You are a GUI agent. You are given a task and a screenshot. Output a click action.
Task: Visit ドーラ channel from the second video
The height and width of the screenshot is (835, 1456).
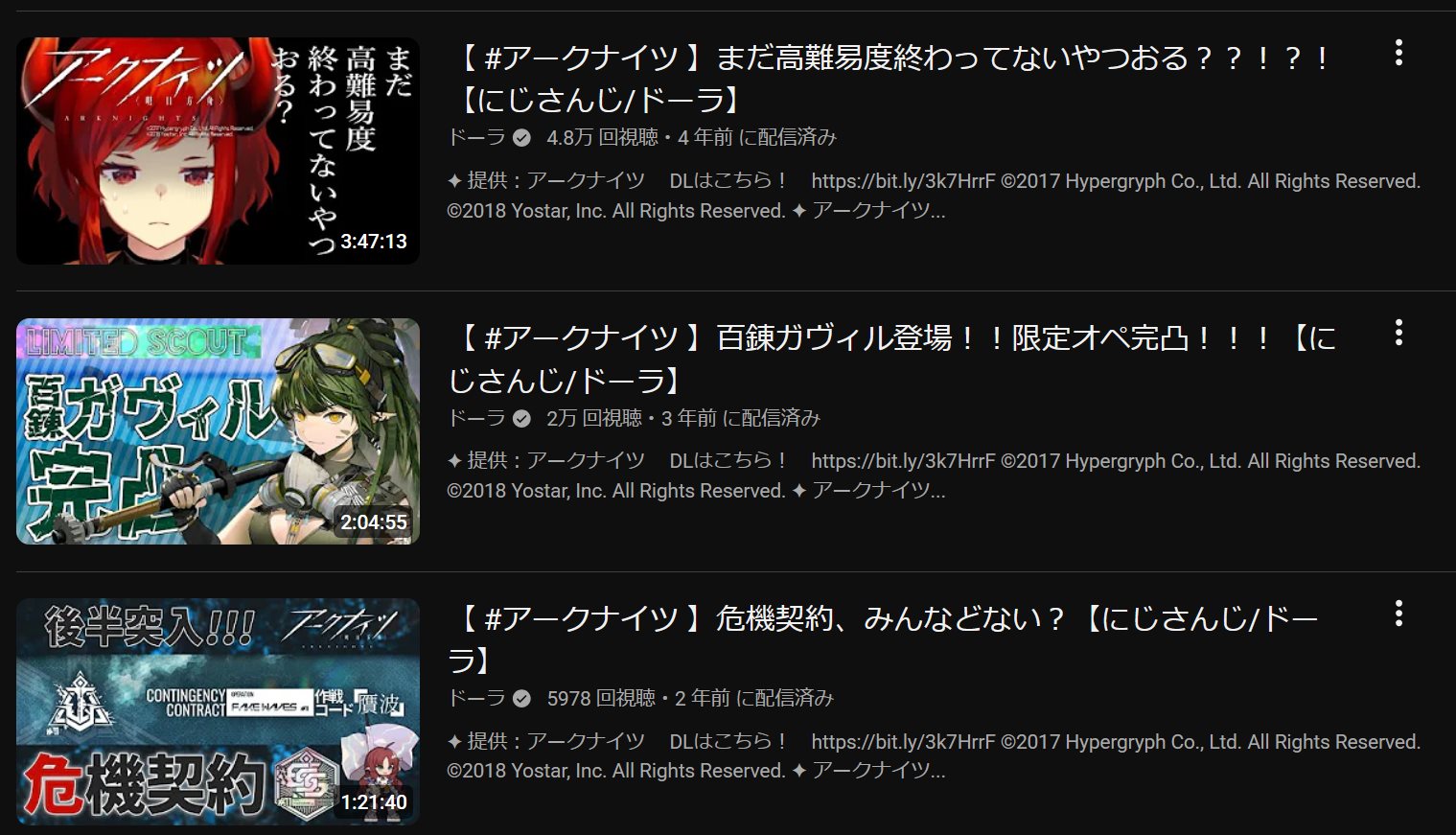tap(476, 419)
